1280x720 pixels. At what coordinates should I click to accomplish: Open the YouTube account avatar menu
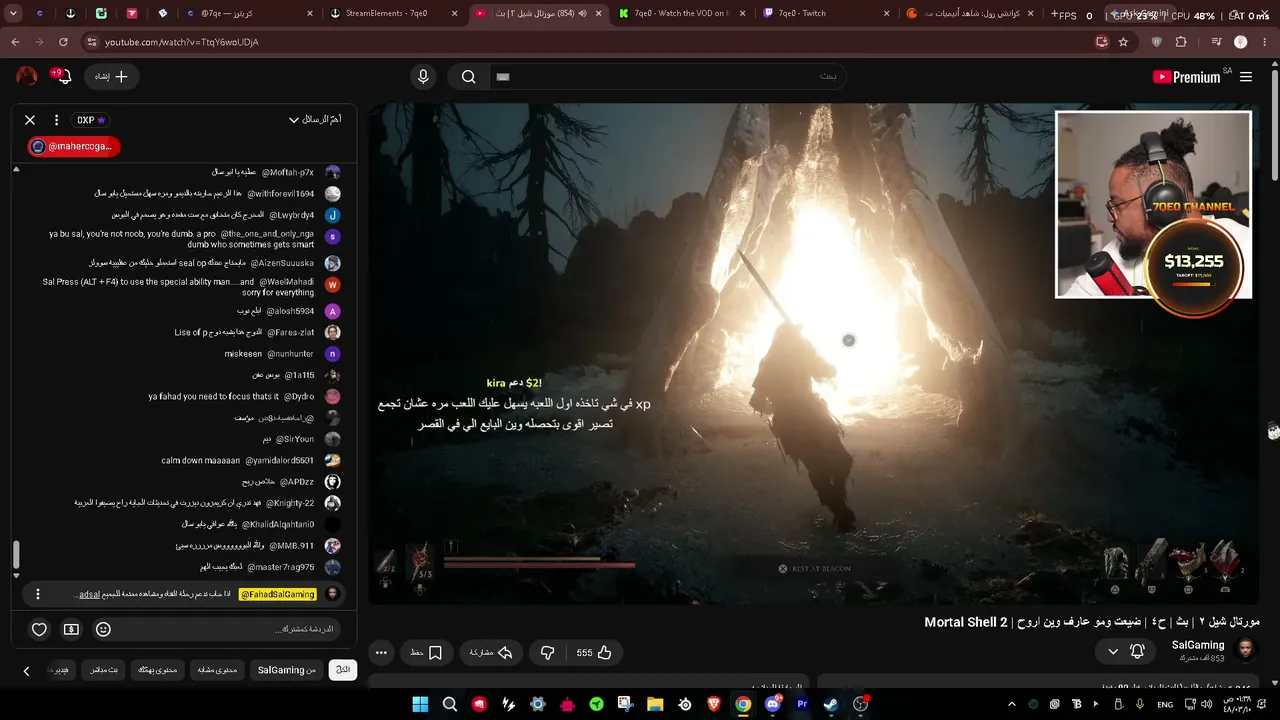pyautogui.click(x=27, y=77)
